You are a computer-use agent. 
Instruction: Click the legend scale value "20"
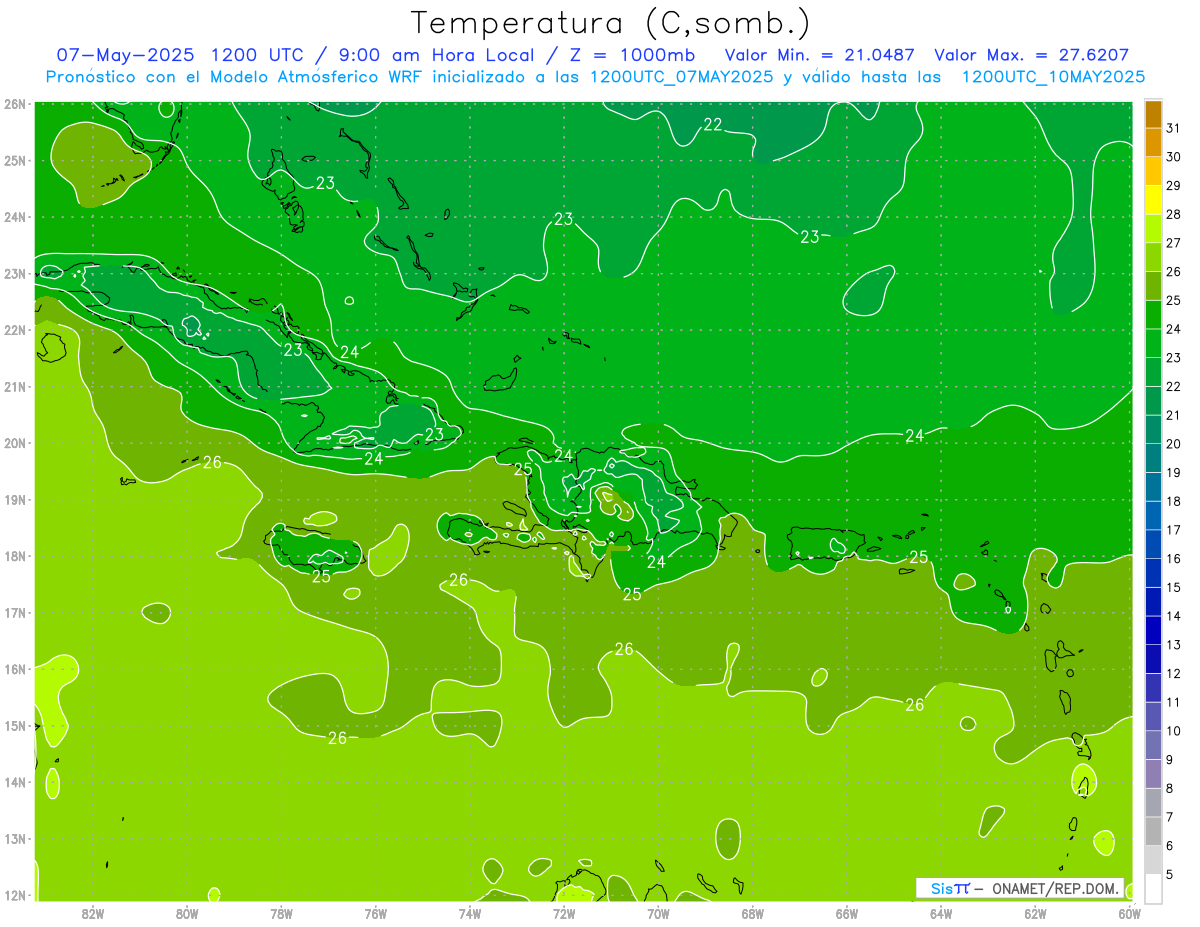click(1173, 444)
